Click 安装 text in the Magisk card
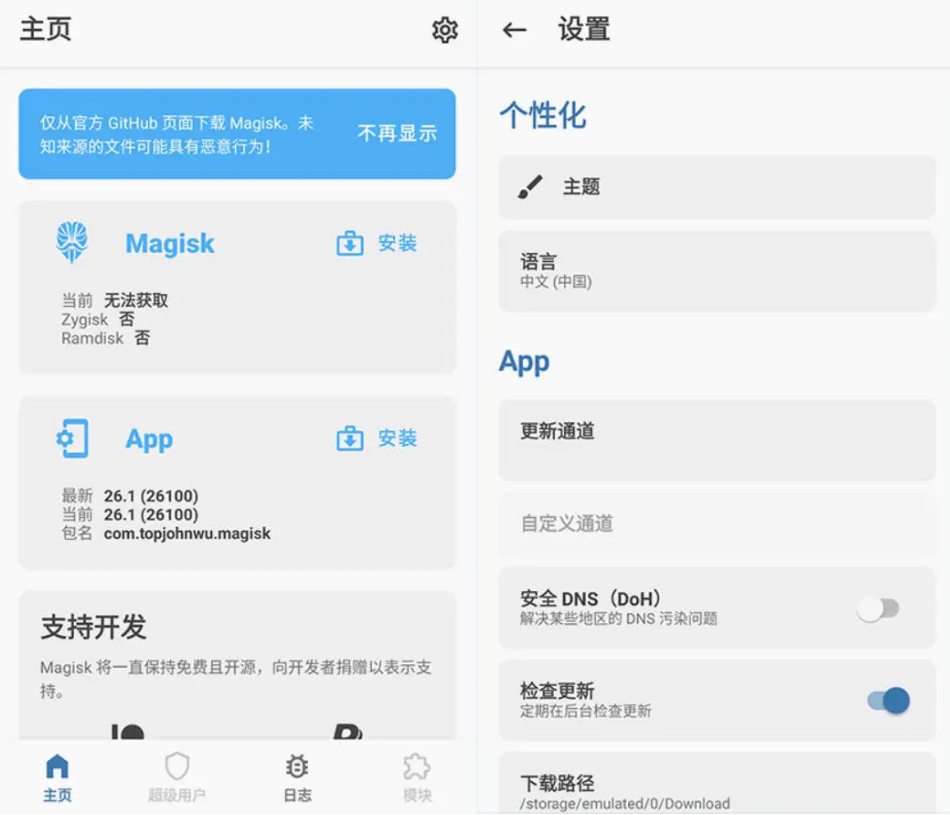The width and height of the screenshot is (950, 815). [x=397, y=243]
